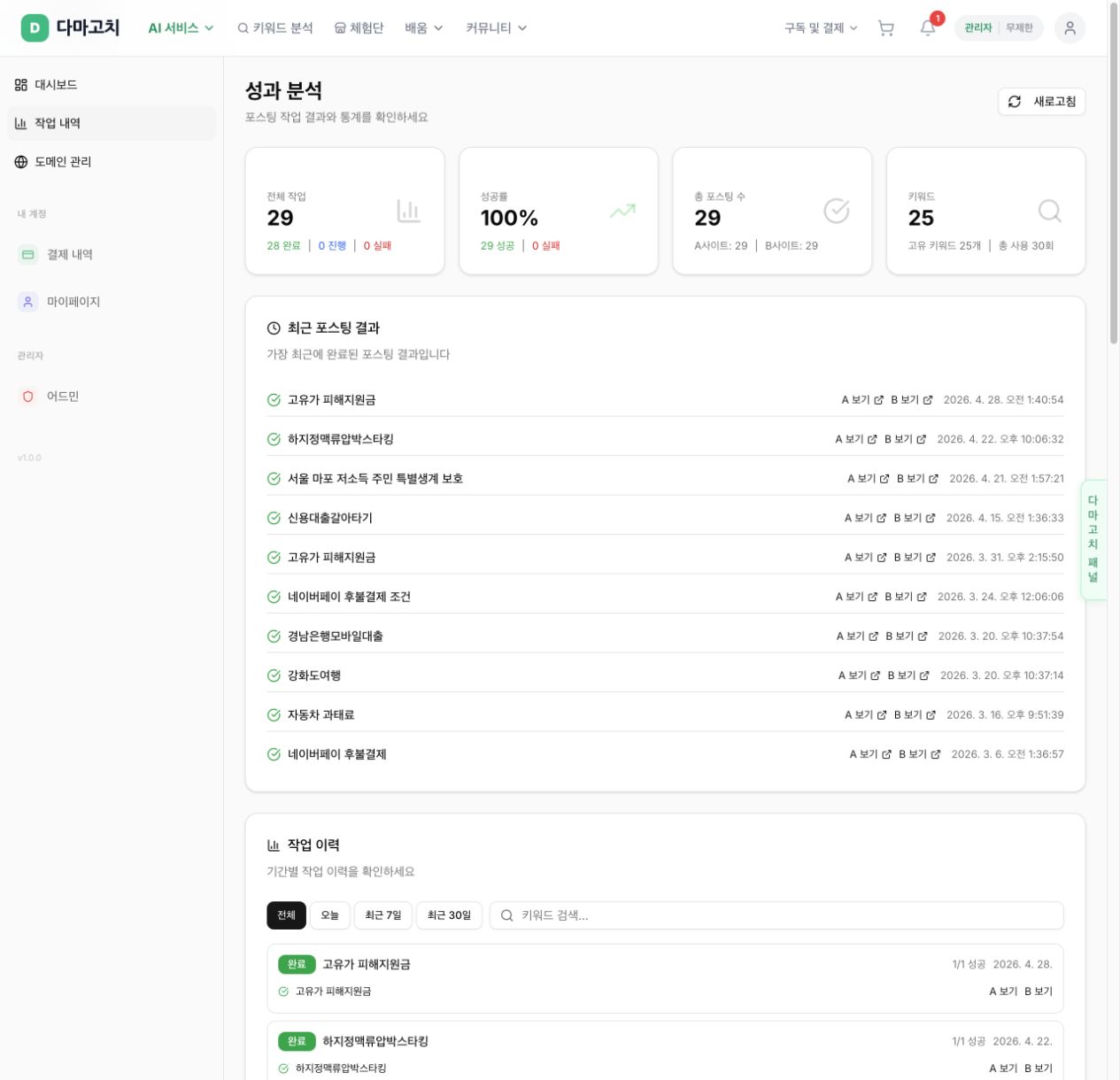Open the notification bell icon

[928, 28]
